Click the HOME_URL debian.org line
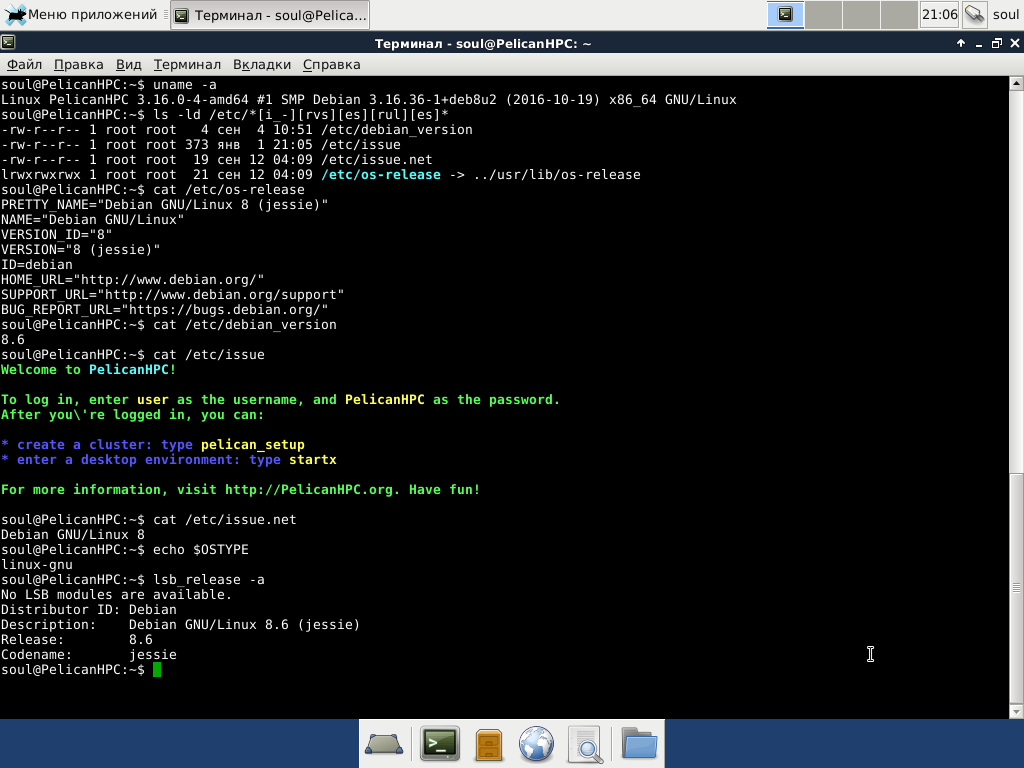 tap(133, 280)
